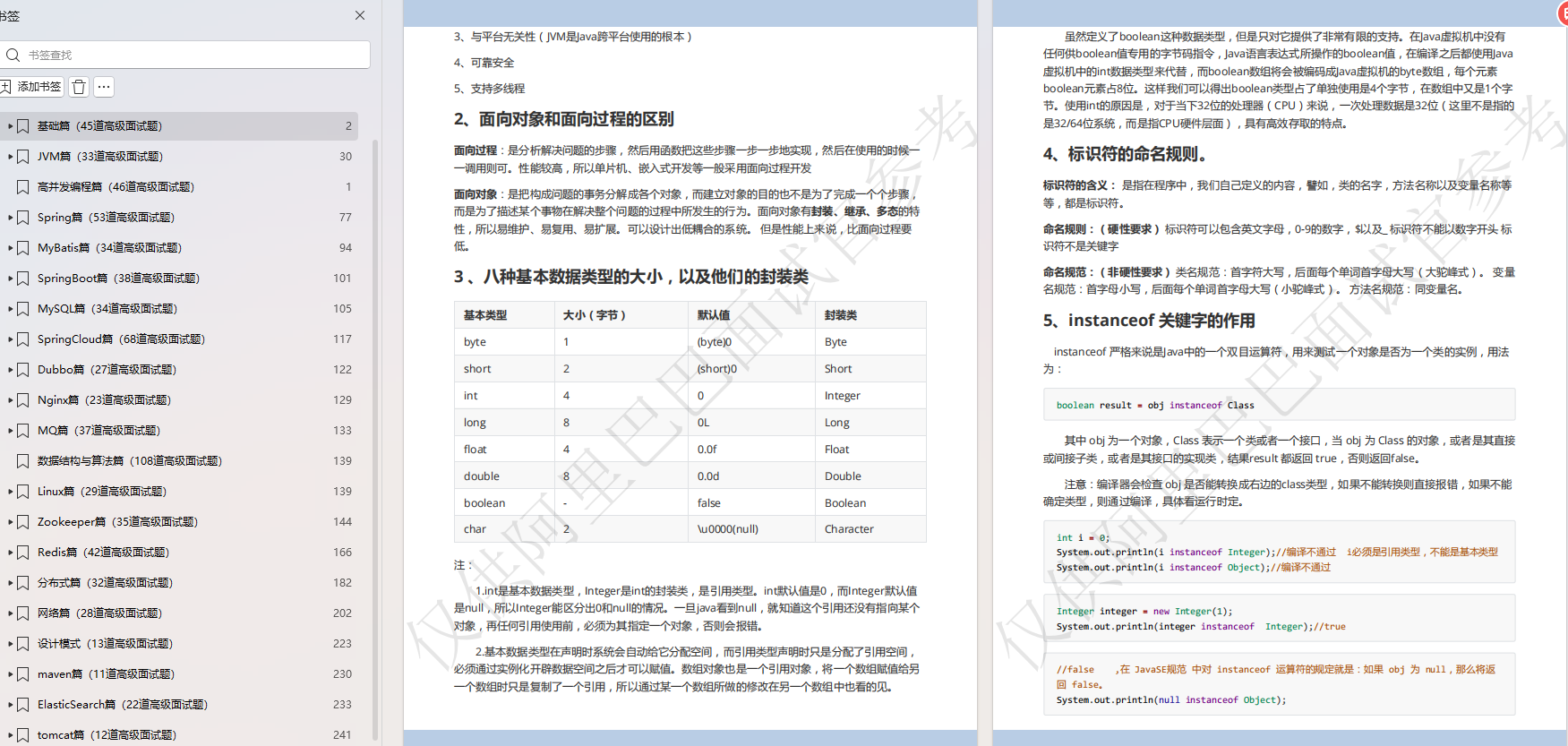Click the search magnifier icon in bookmark panel
The image size is (1568, 746).
pyautogui.click(x=13, y=55)
